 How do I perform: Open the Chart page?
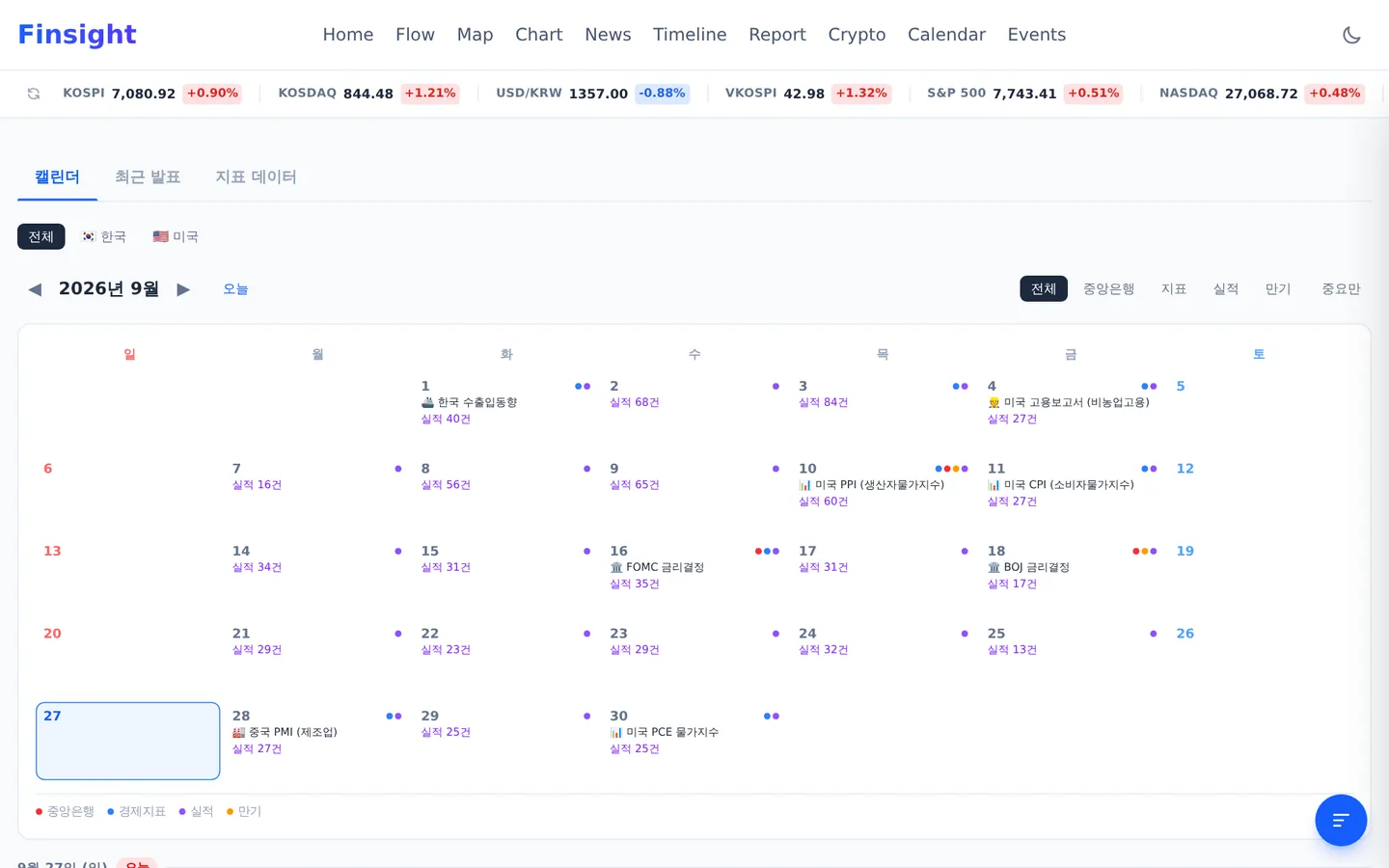[538, 35]
